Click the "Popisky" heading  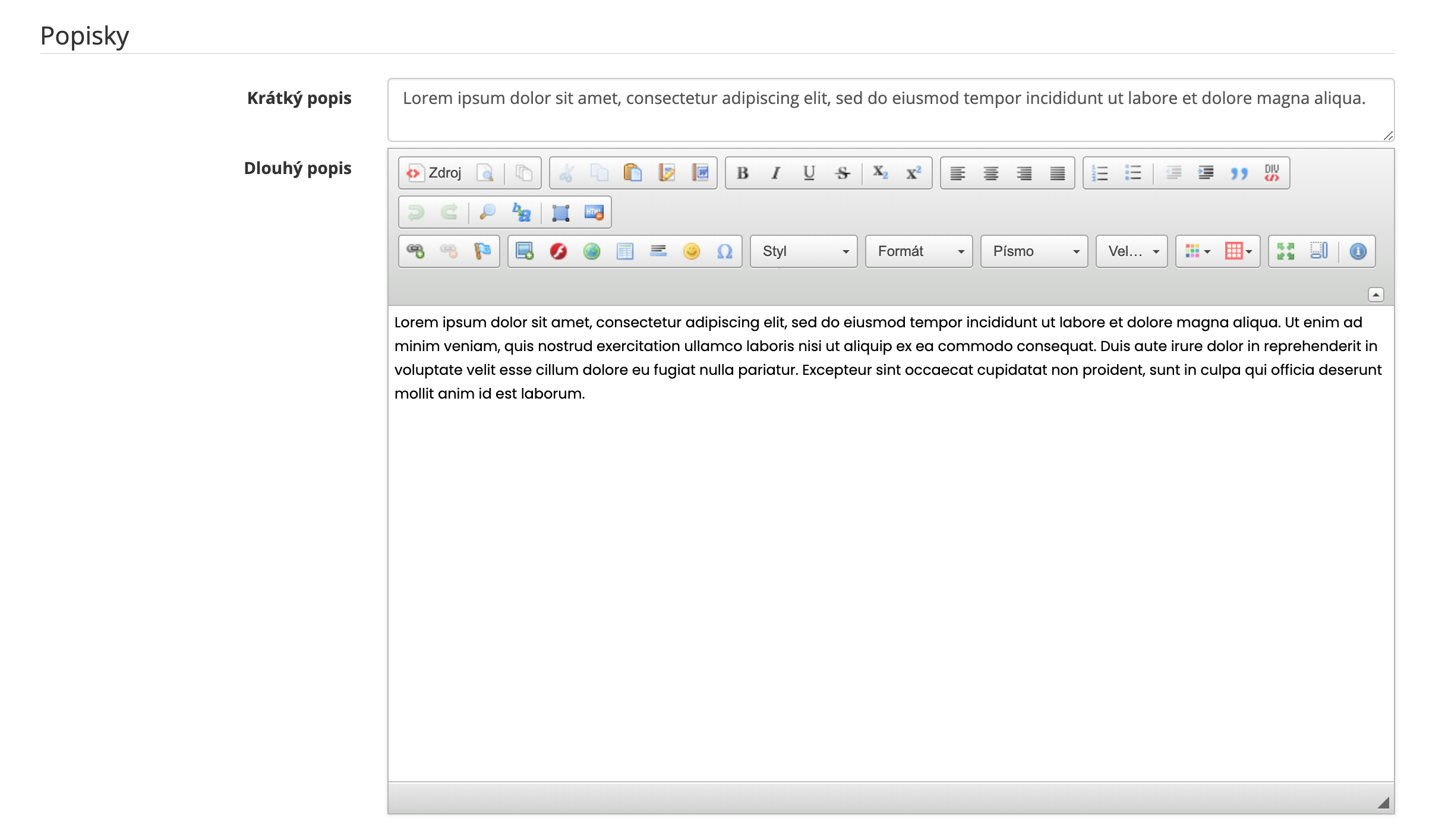click(84, 36)
